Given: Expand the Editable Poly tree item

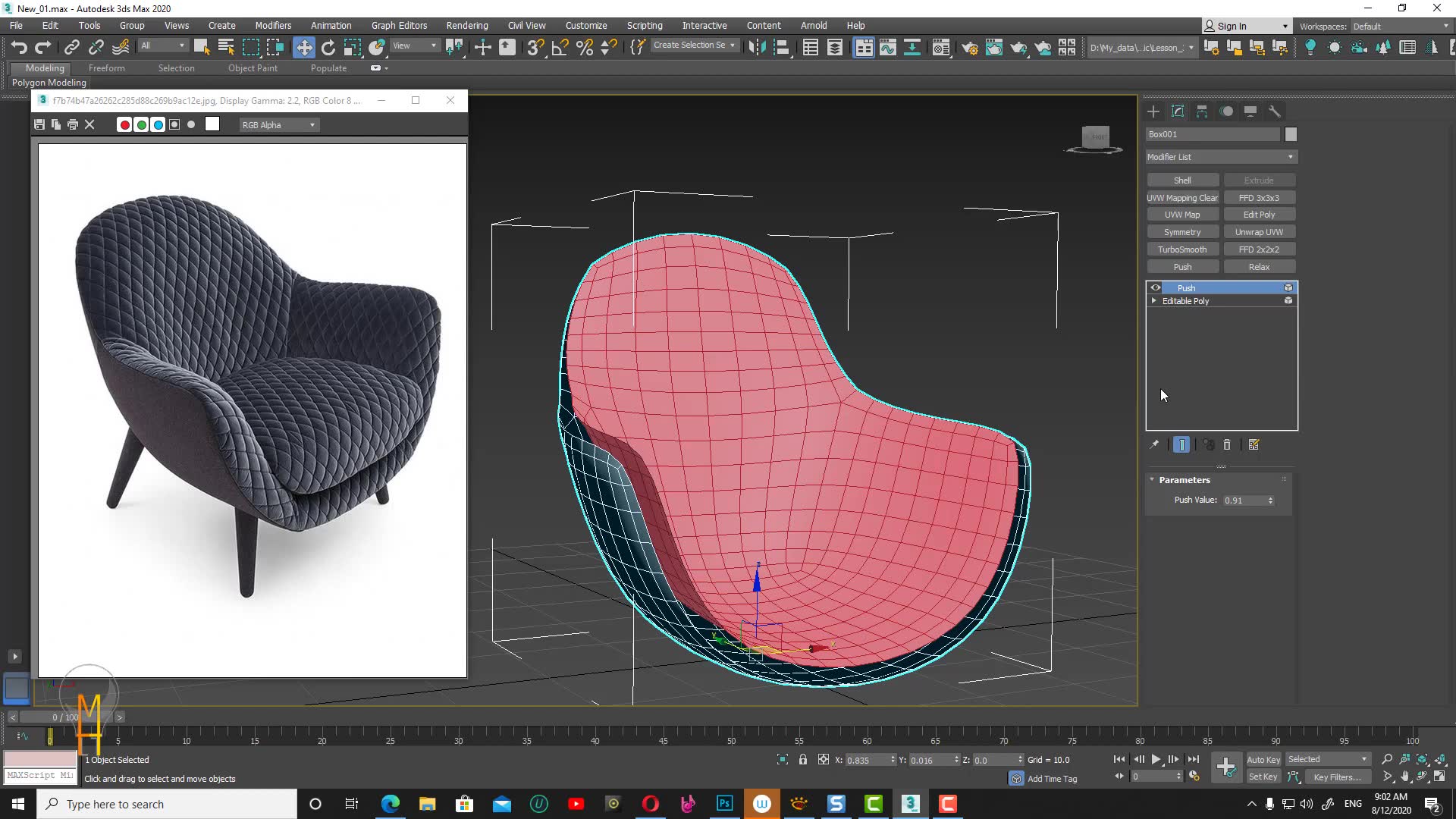Looking at the screenshot, I should click(x=1155, y=301).
